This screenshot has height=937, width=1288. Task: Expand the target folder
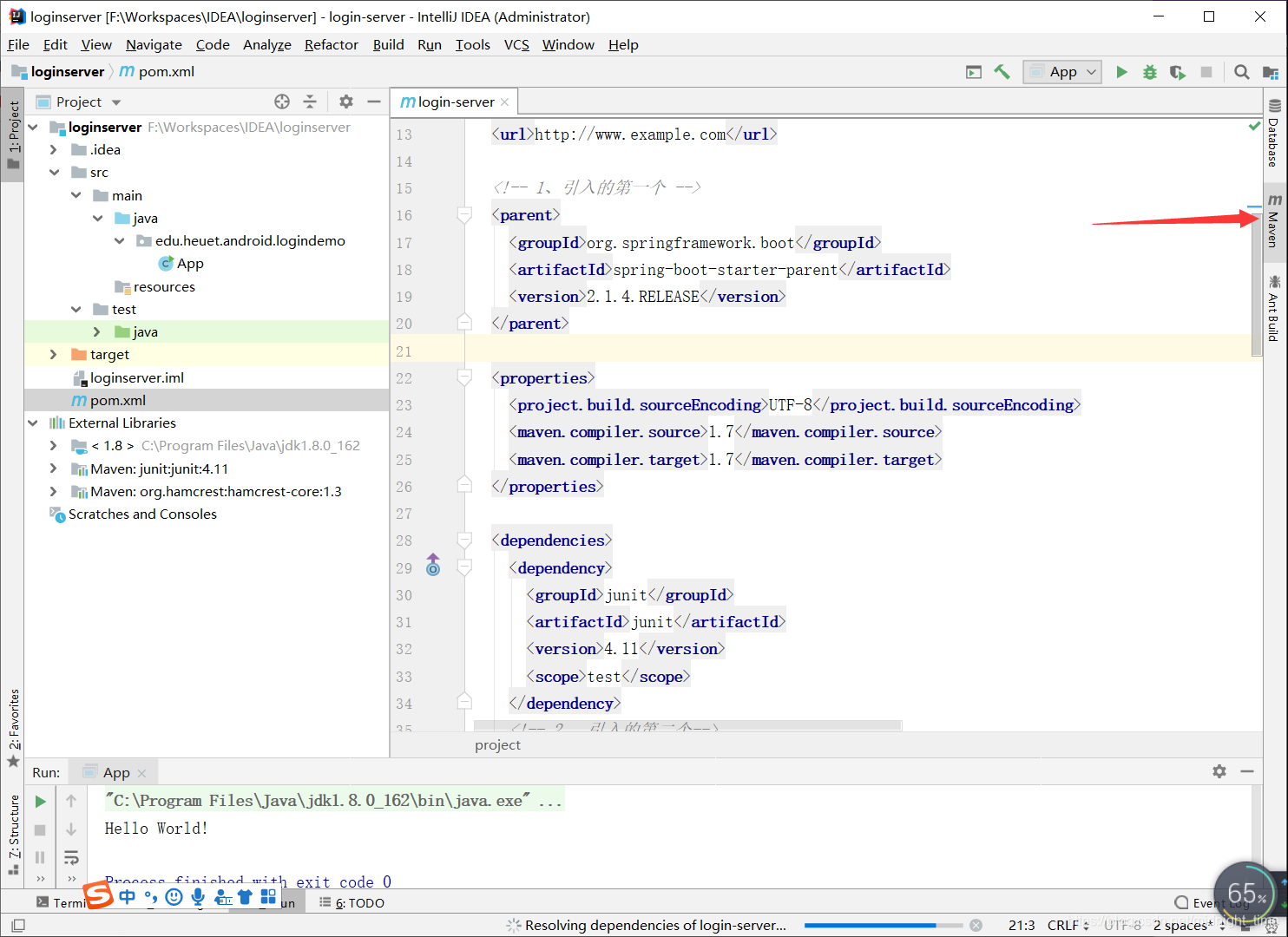click(x=54, y=354)
